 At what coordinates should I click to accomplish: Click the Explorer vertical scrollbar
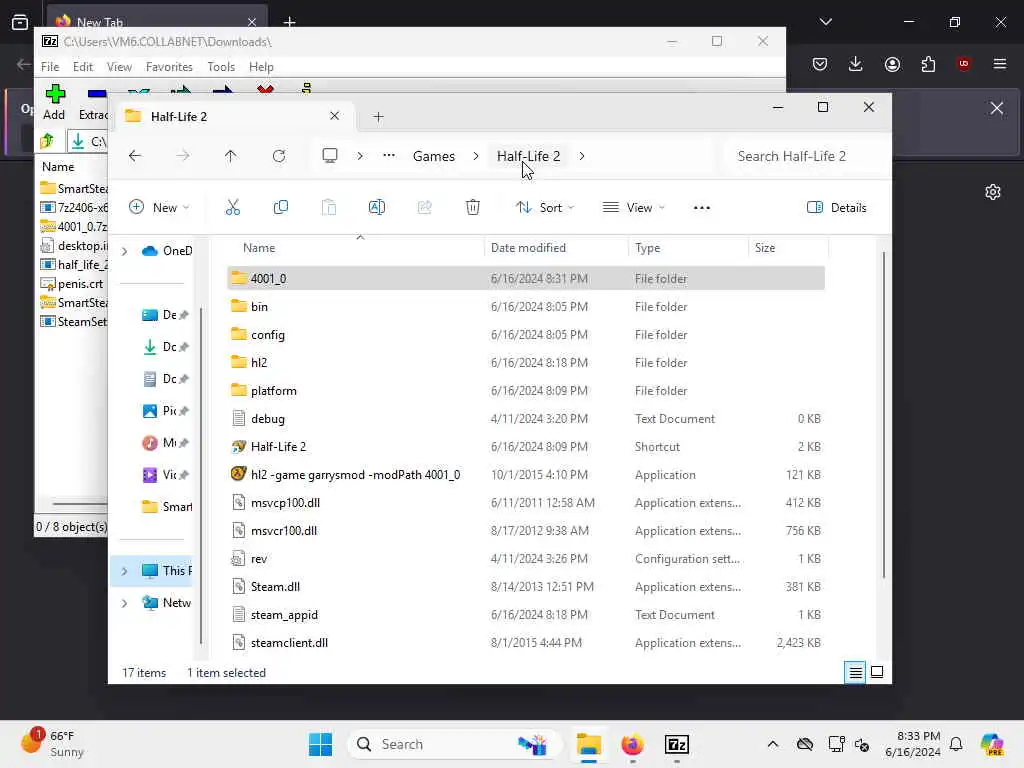[x=884, y=414]
